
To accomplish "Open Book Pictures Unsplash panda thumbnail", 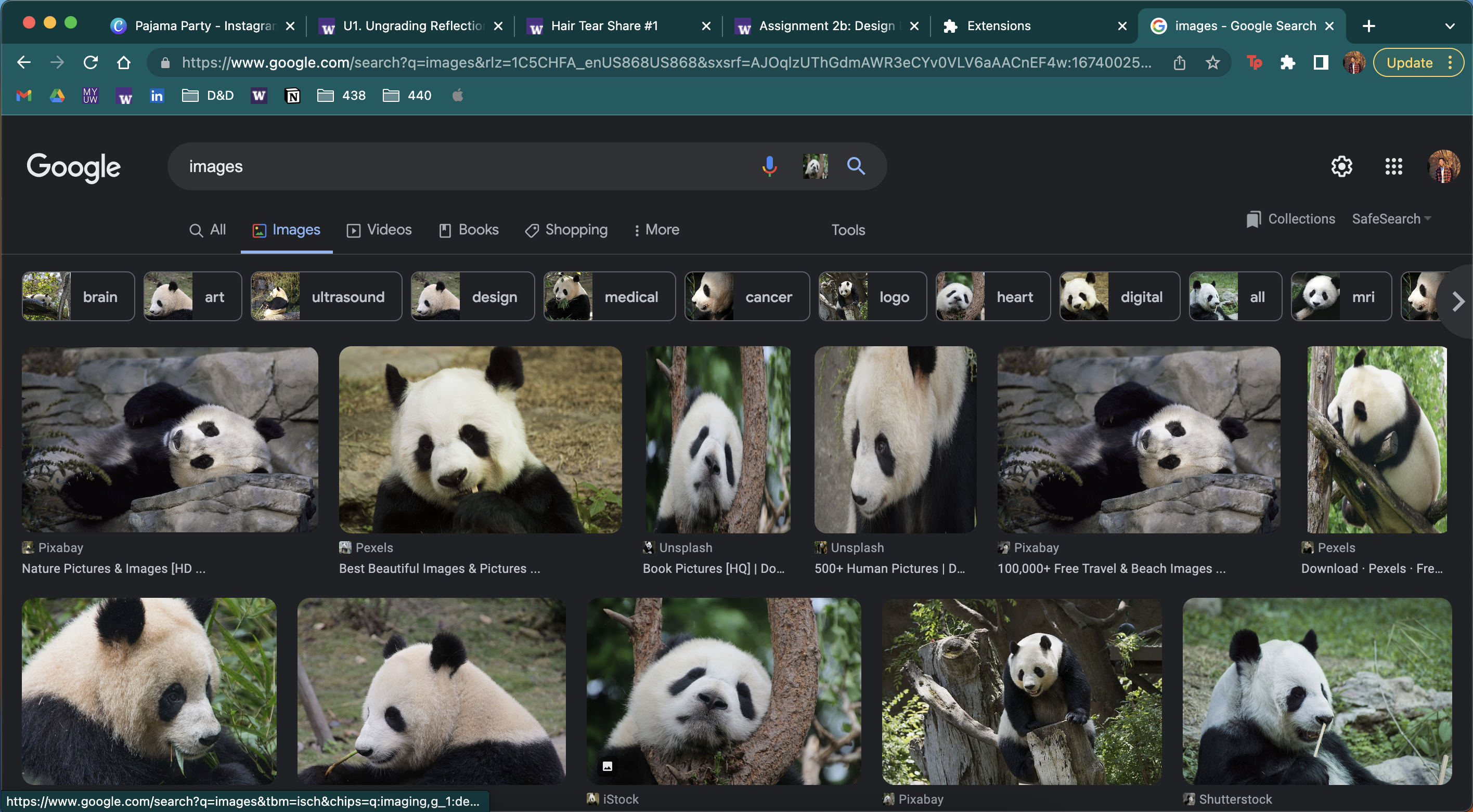I will [x=718, y=439].
